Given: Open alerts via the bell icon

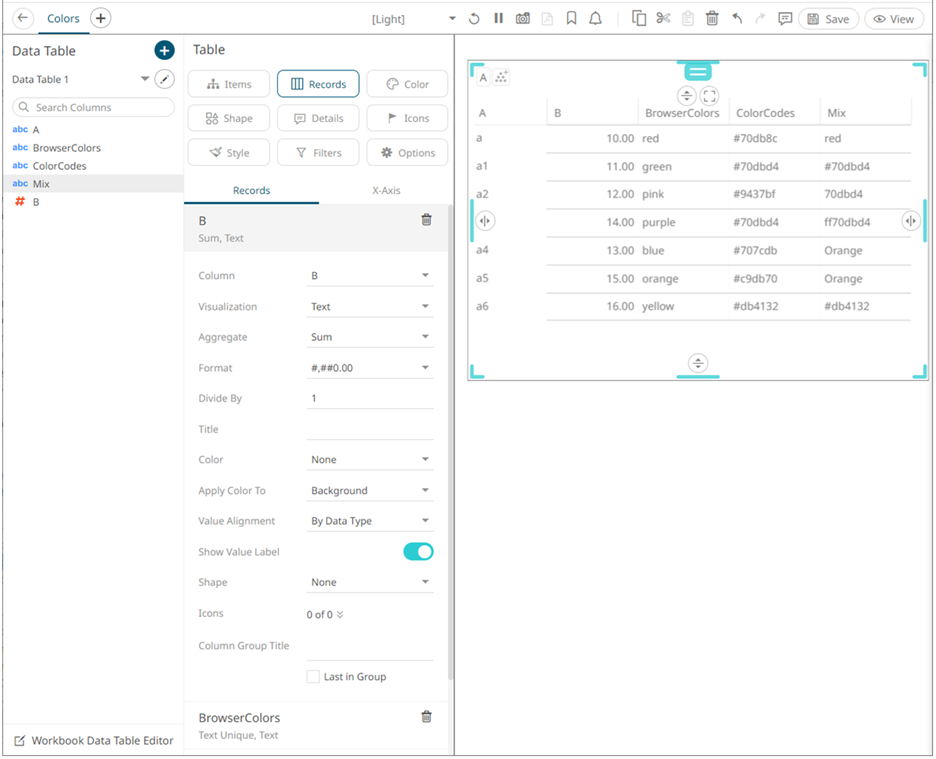Looking at the screenshot, I should click(596, 19).
